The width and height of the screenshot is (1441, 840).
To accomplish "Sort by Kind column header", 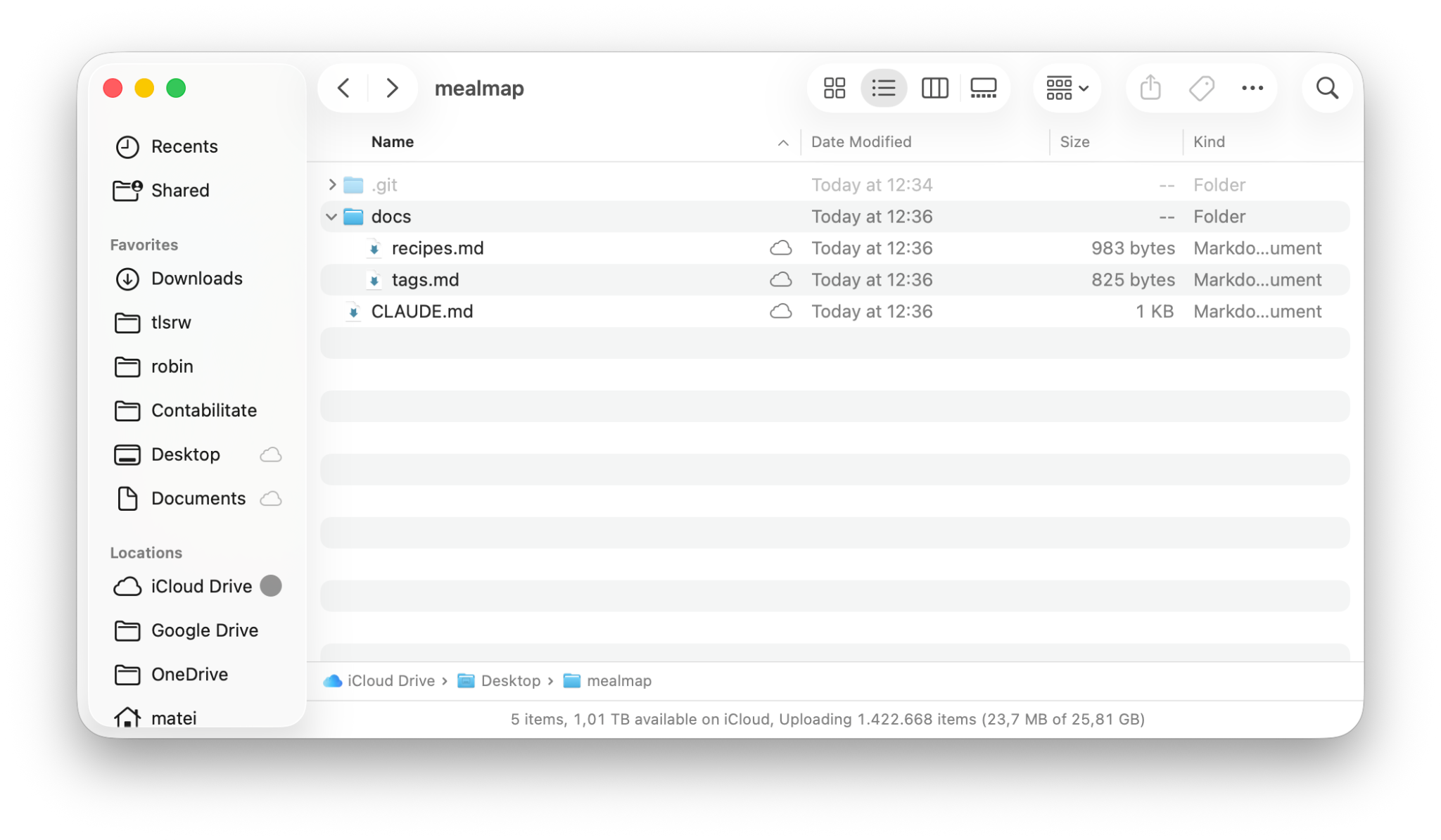I will click(x=1209, y=142).
